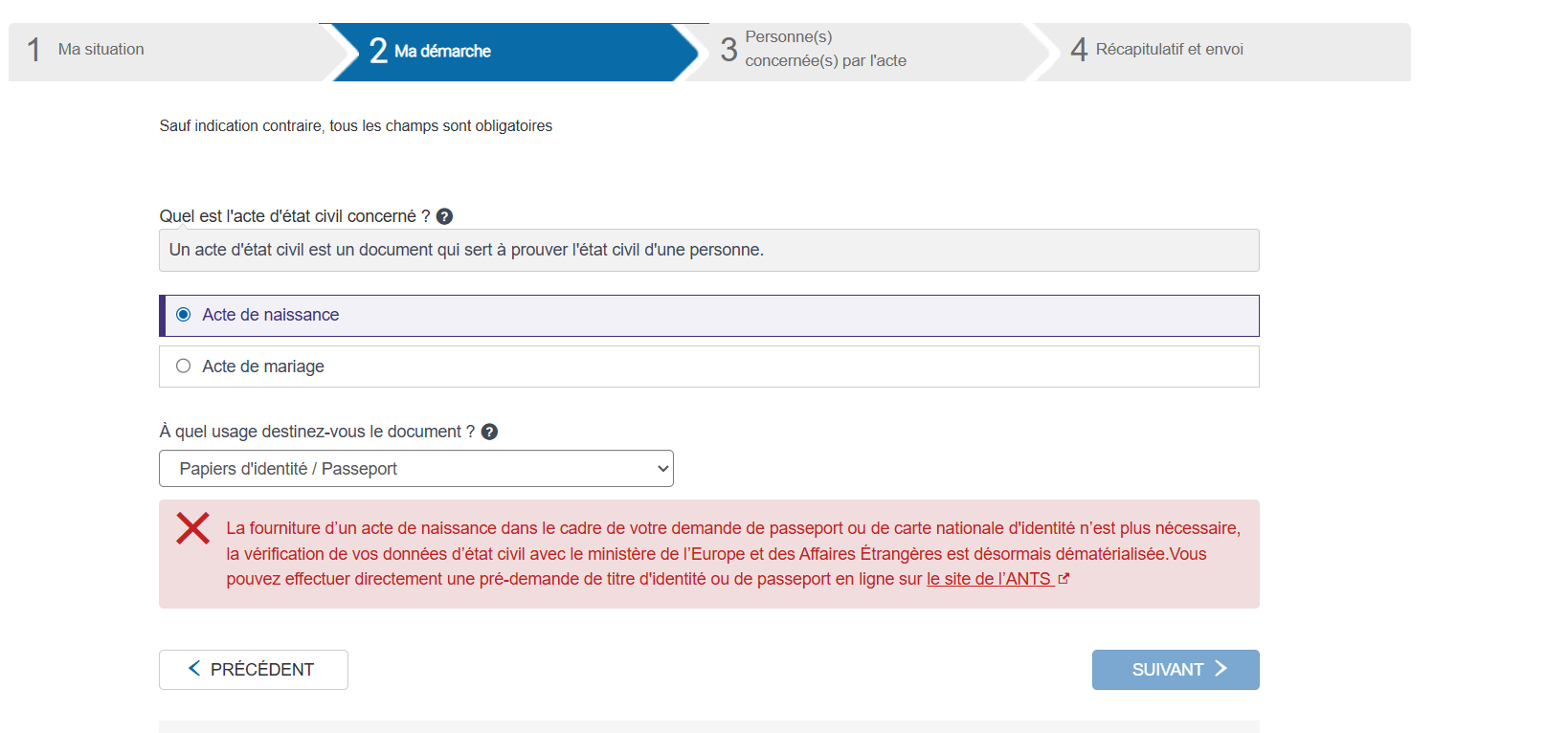Open the document usage dropdown
The height and width of the screenshot is (733, 1568).
tap(415, 469)
